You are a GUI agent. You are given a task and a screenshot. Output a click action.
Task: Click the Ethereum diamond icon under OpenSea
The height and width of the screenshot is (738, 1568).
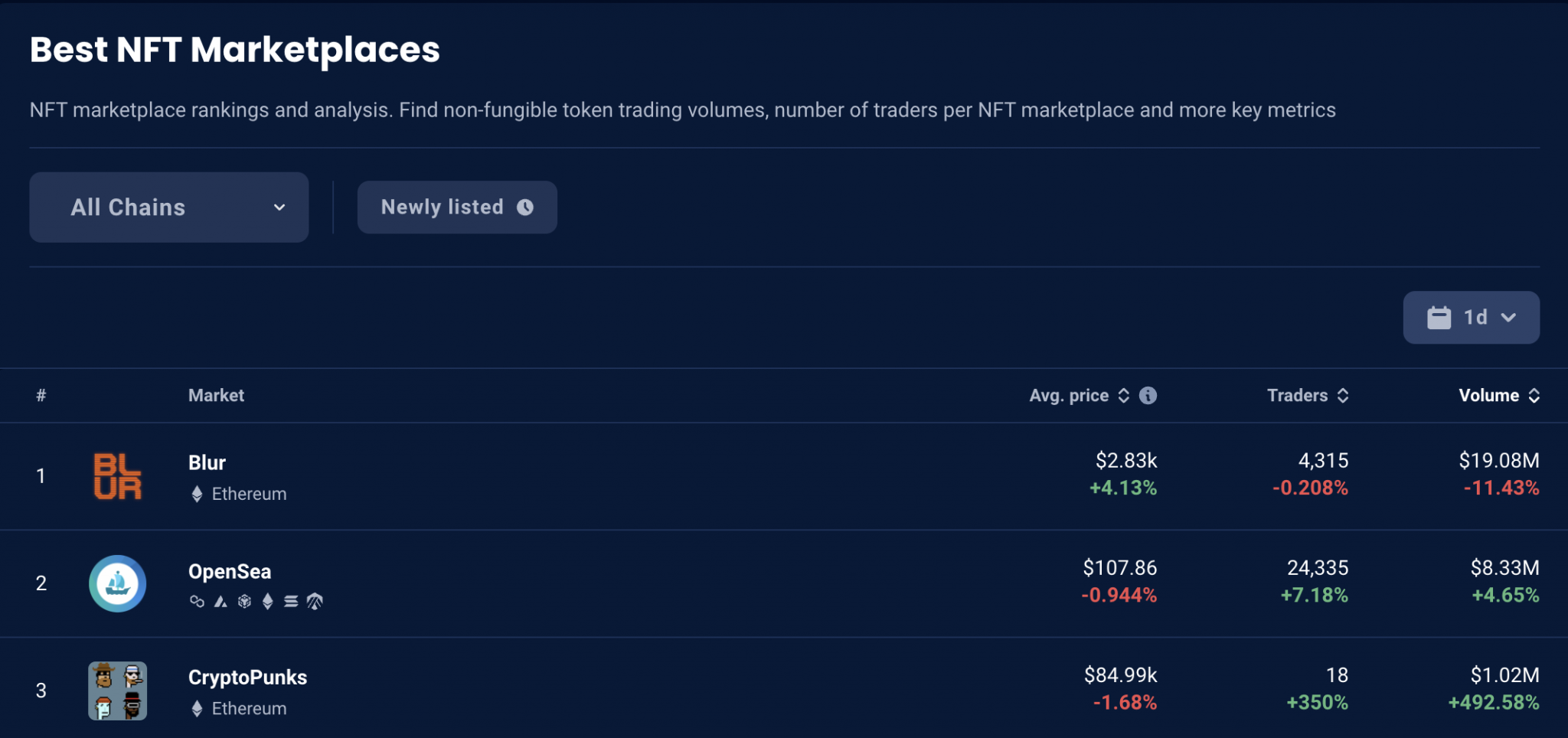coord(267,602)
